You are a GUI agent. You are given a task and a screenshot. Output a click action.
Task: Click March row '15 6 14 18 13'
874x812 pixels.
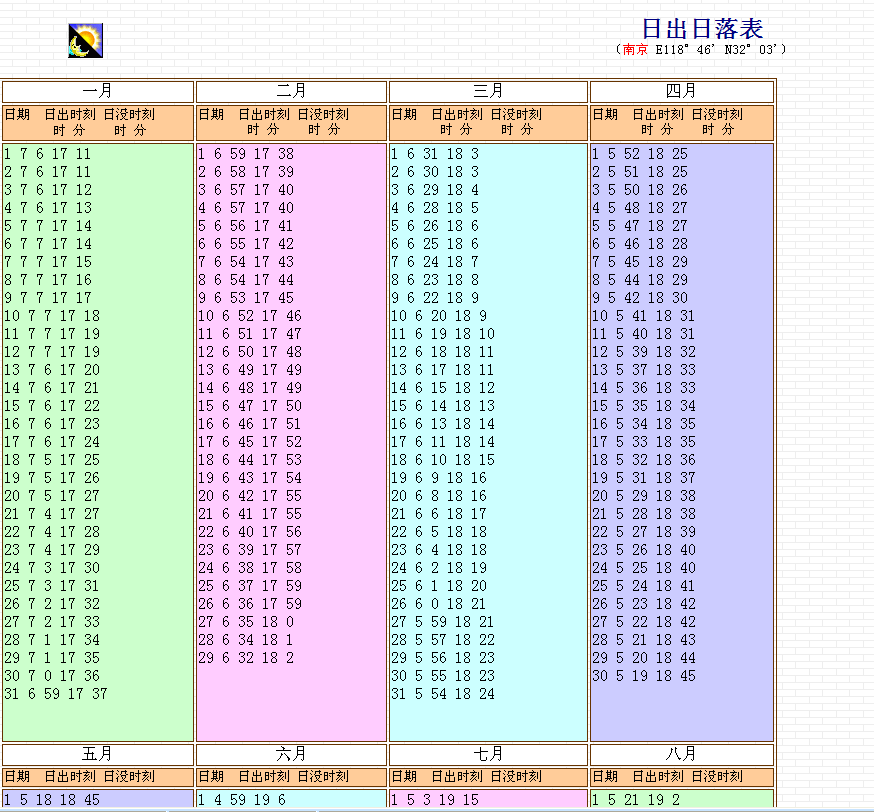pyautogui.click(x=443, y=406)
